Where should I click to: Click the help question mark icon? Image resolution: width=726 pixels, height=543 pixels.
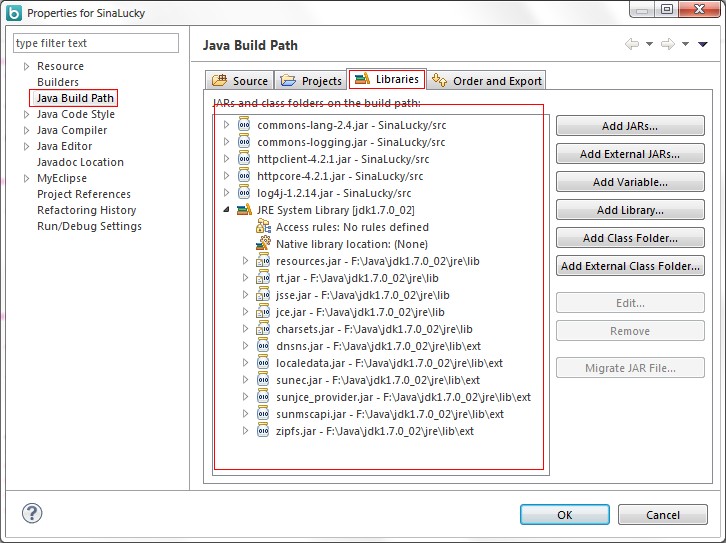tap(32, 514)
